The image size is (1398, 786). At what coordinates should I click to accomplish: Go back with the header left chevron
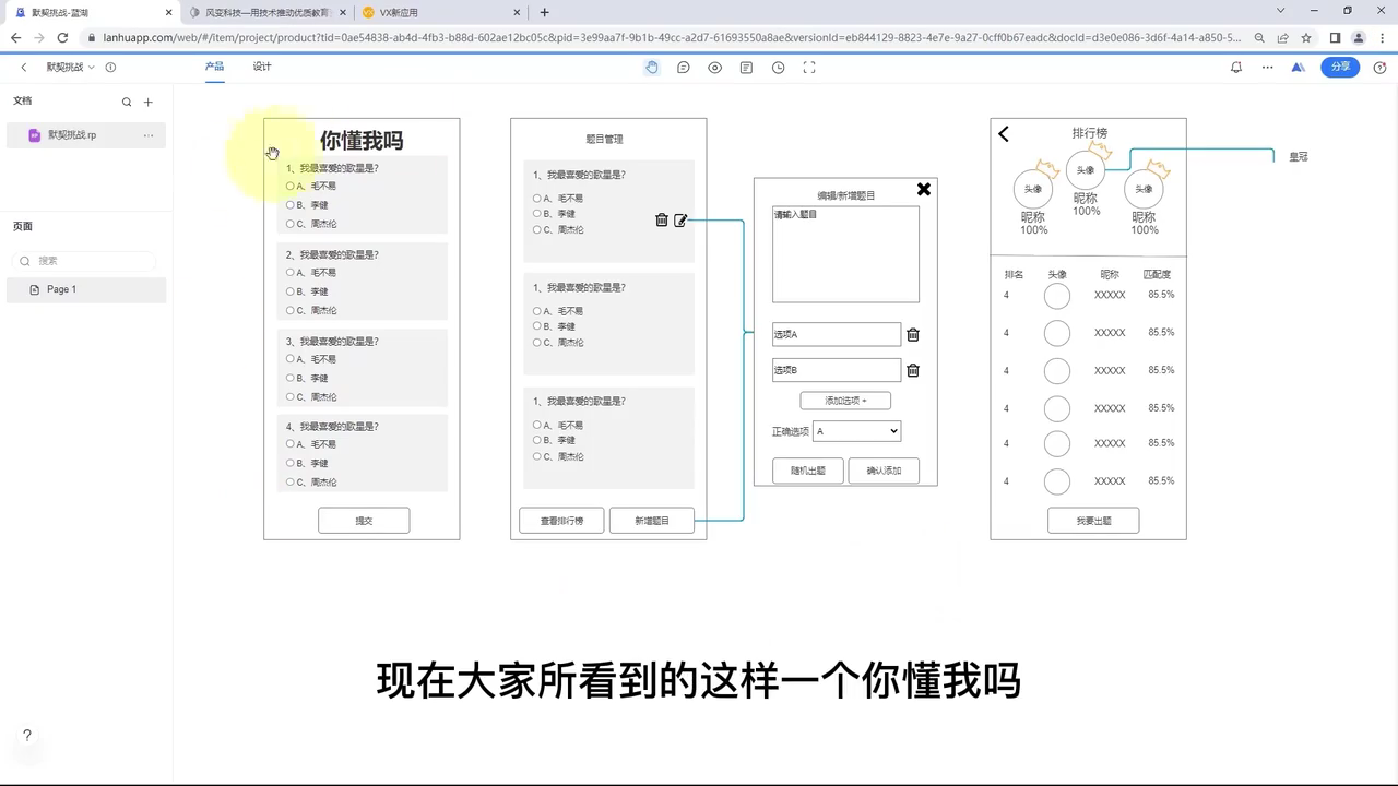coord(24,67)
